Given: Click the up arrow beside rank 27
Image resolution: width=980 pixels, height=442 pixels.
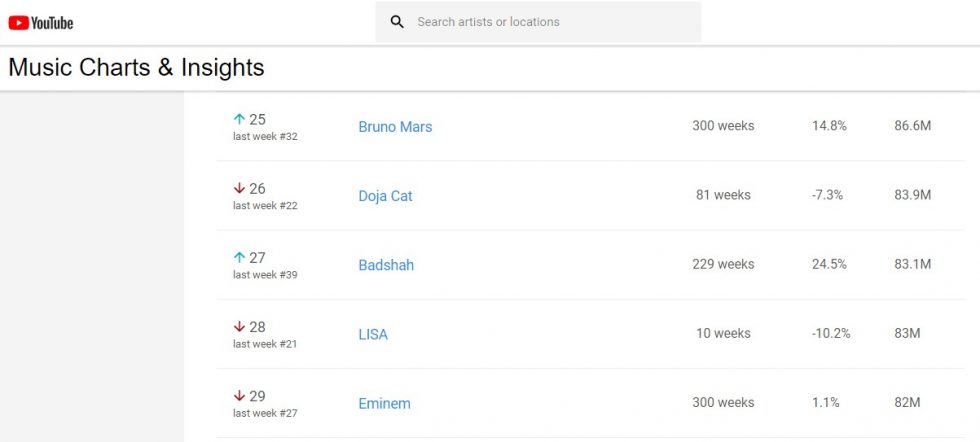Looking at the screenshot, I should tap(239, 257).
